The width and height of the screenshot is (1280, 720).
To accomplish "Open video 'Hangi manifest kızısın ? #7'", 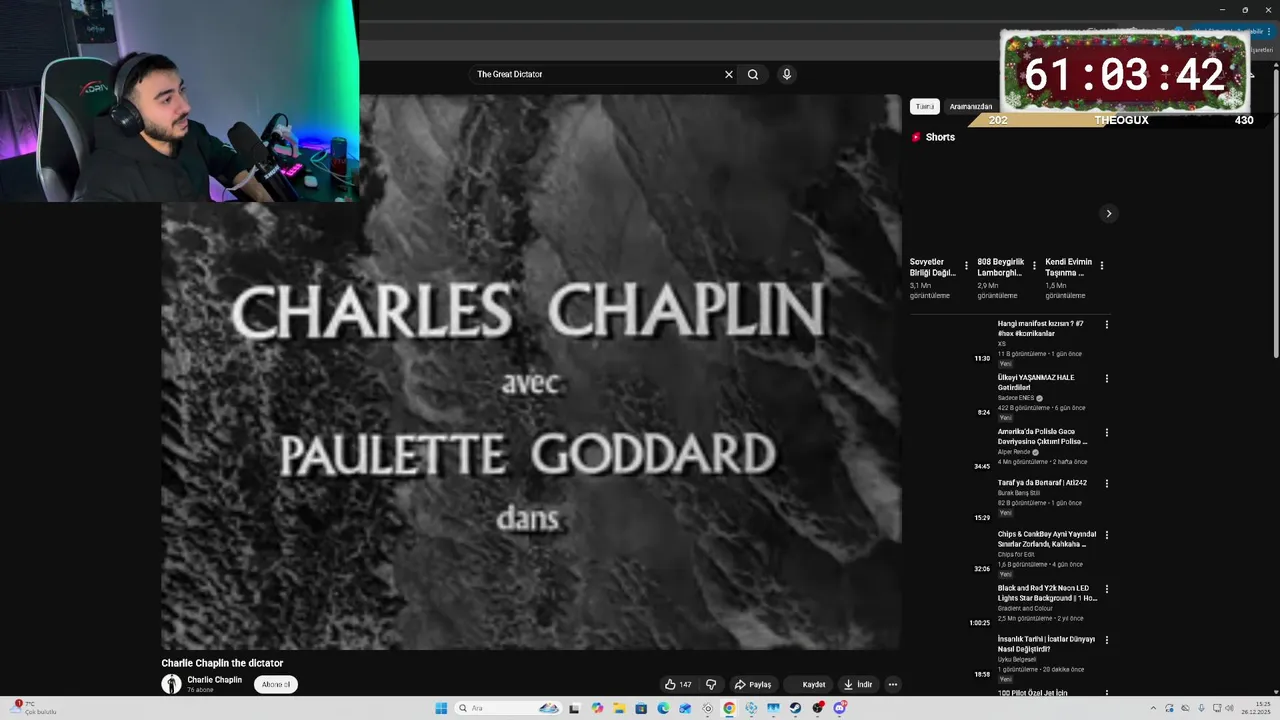I will coord(1041,329).
